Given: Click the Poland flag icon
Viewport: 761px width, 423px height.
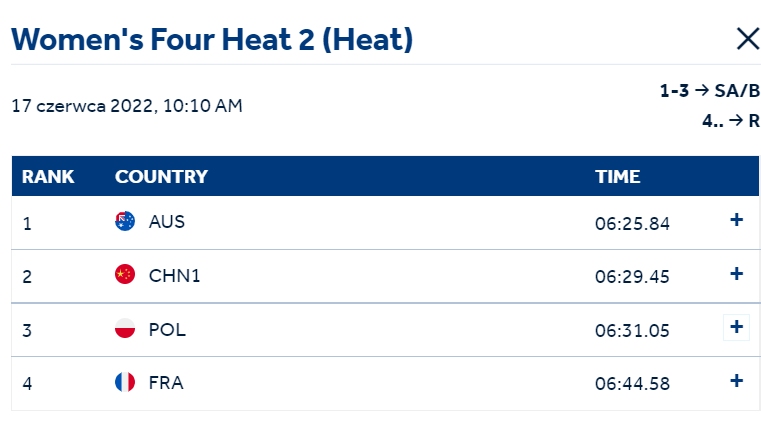Looking at the screenshot, I should tap(125, 328).
